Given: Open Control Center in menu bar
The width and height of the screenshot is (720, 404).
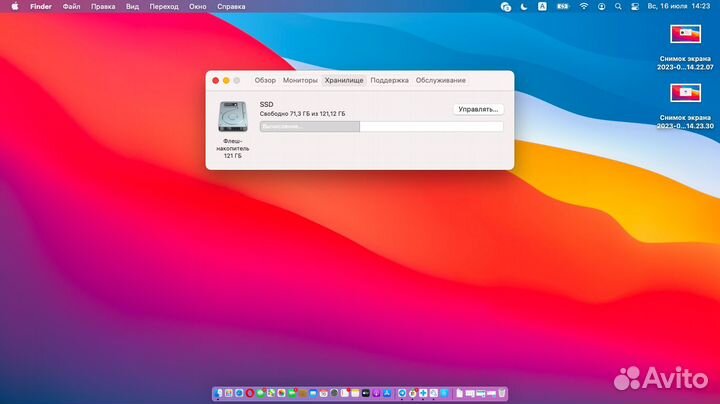Looking at the screenshot, I should point(635,6).
